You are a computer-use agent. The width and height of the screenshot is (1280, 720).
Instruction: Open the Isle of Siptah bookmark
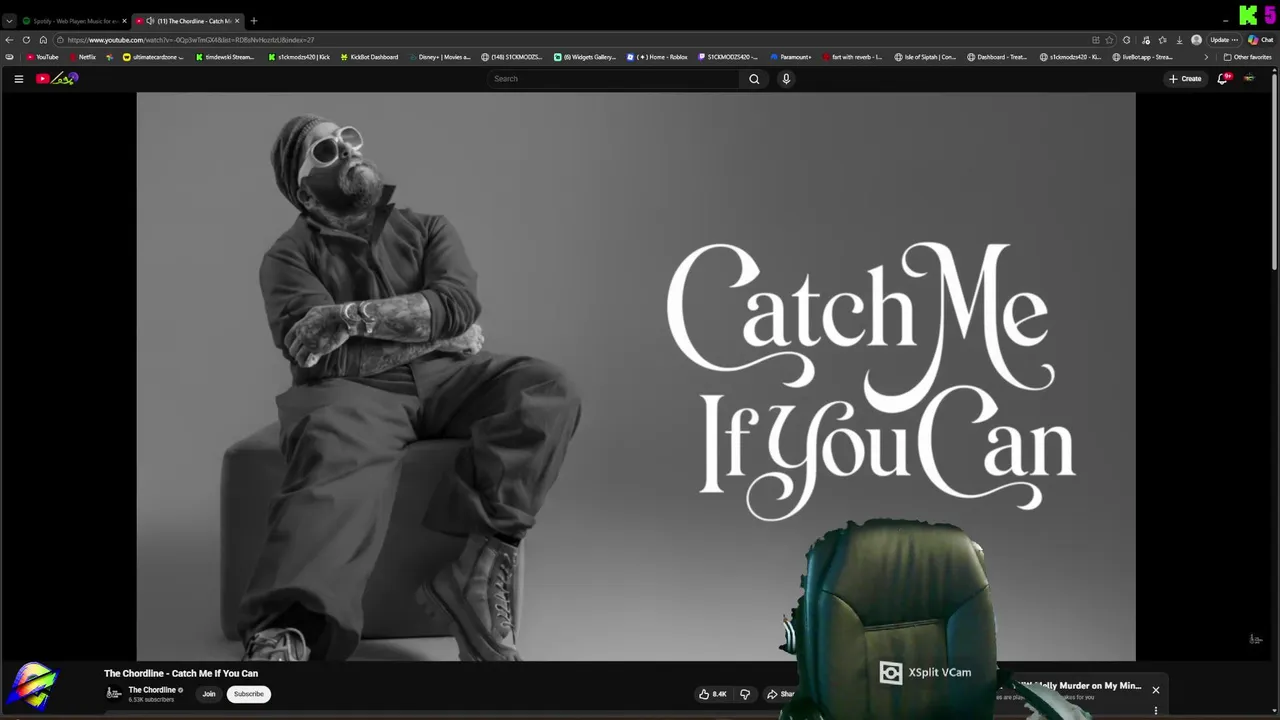(925, 57)
